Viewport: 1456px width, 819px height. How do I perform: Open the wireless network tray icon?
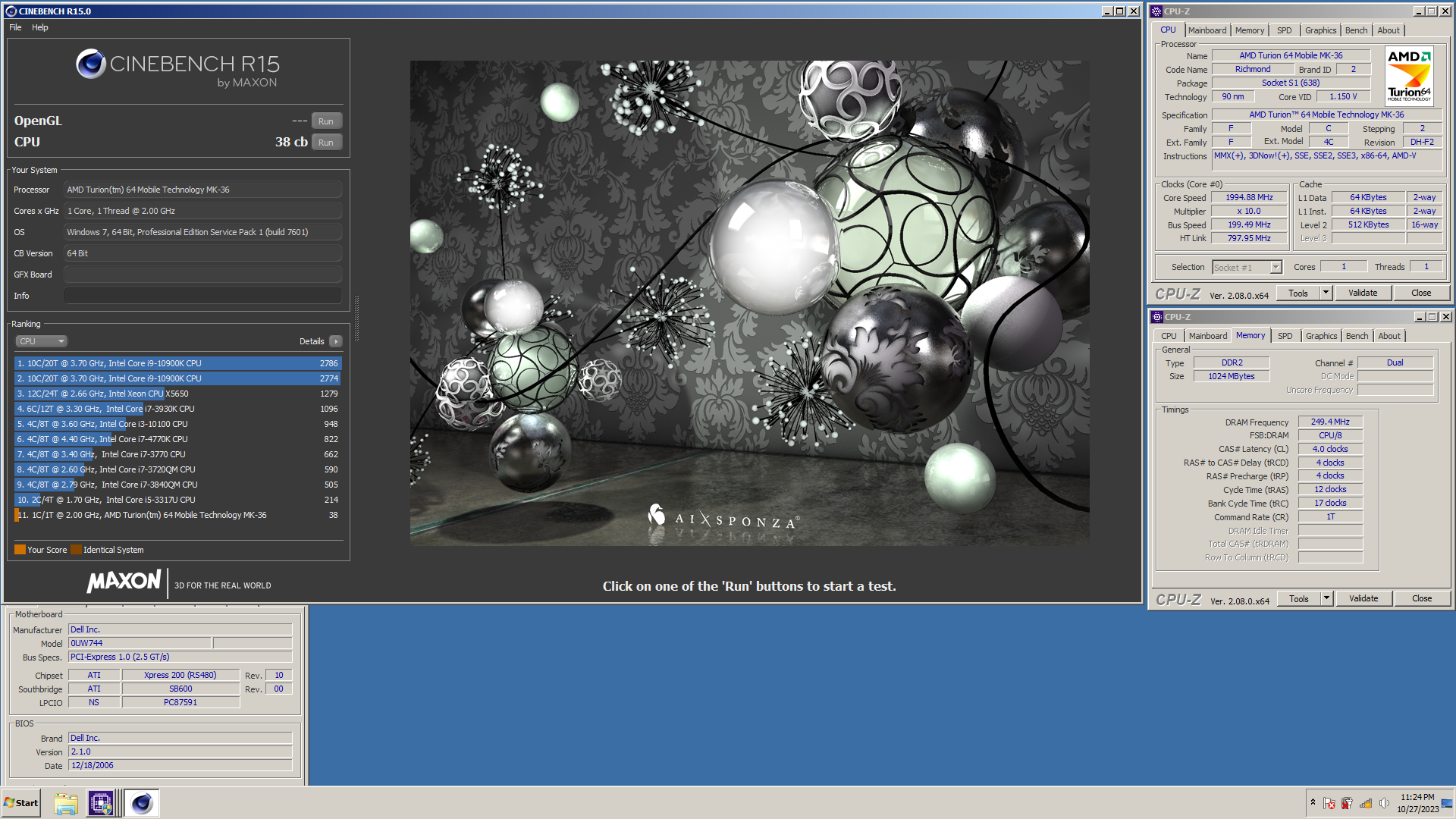(x=1366, y=803)
